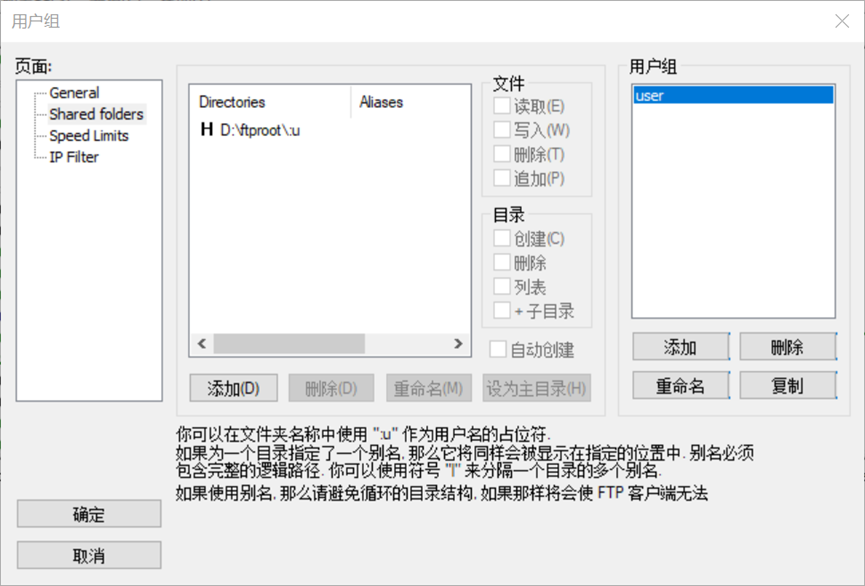Check the 自动创建 option

click(498, 349)
